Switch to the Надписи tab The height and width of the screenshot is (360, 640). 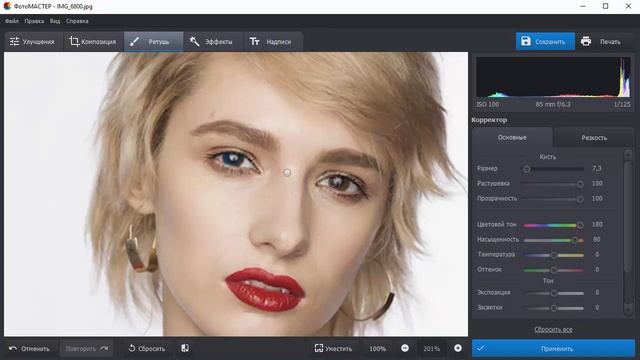273,42
